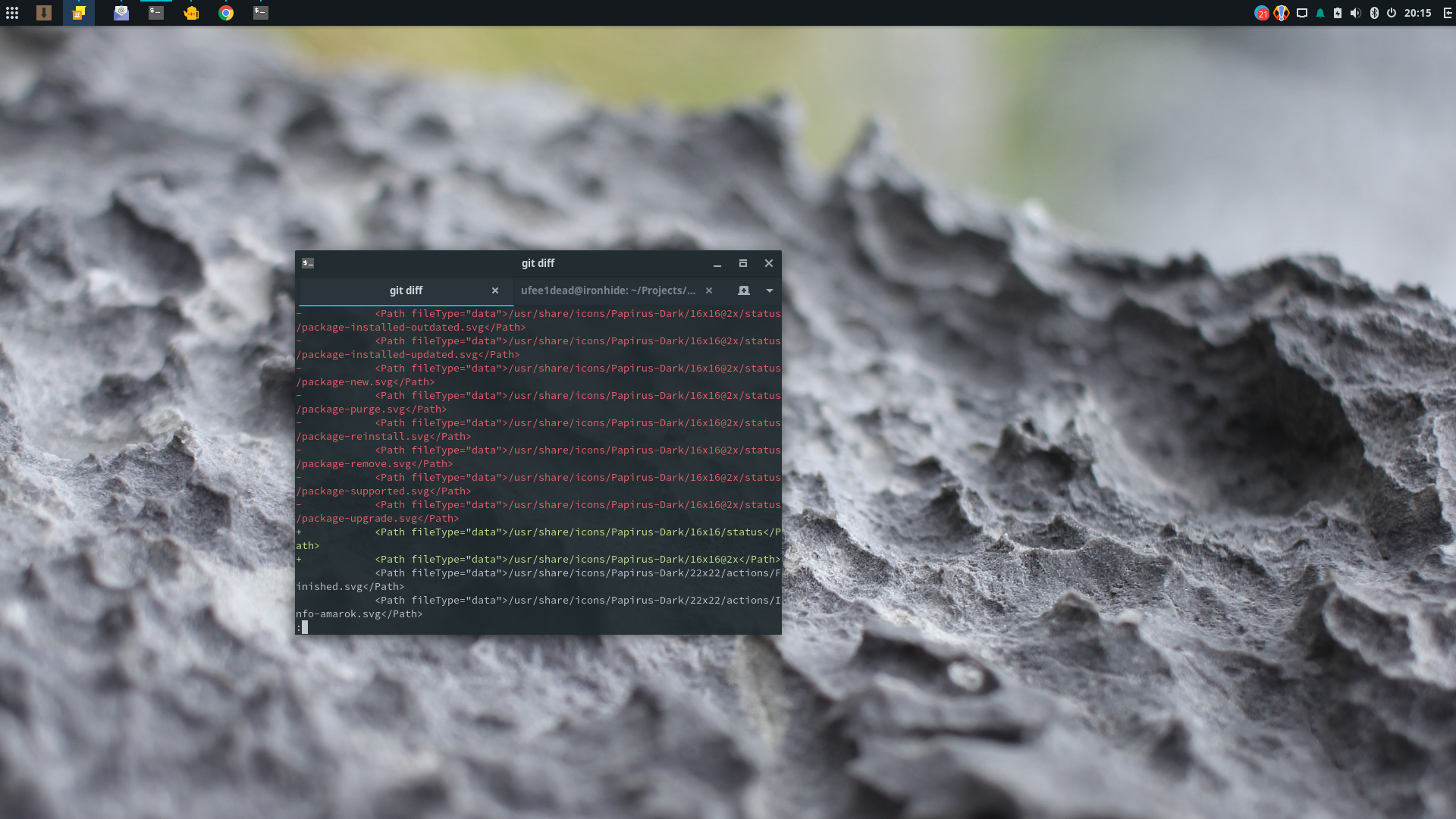Click the text /package-new.svg</Path>

tap(365, 382)
